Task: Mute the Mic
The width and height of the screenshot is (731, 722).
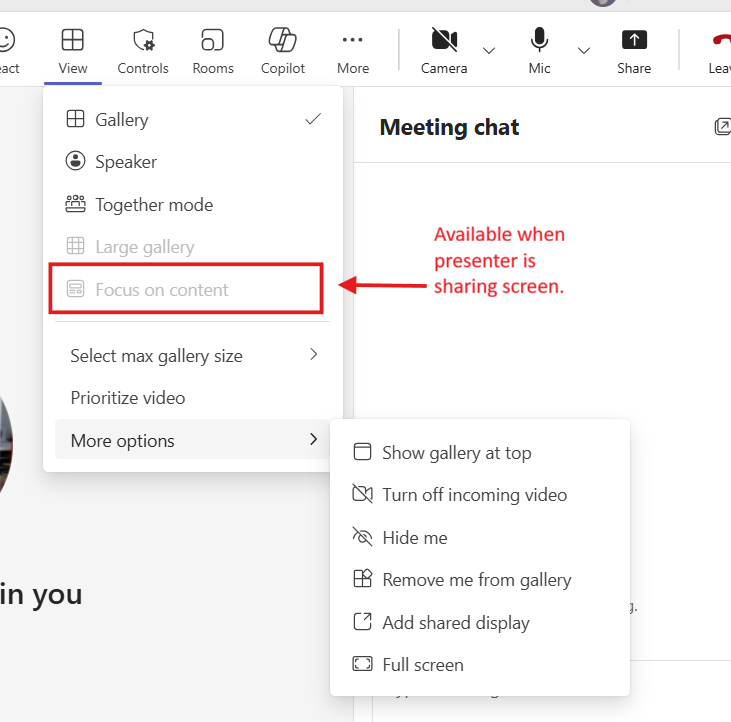Action: tap(539, 50)
